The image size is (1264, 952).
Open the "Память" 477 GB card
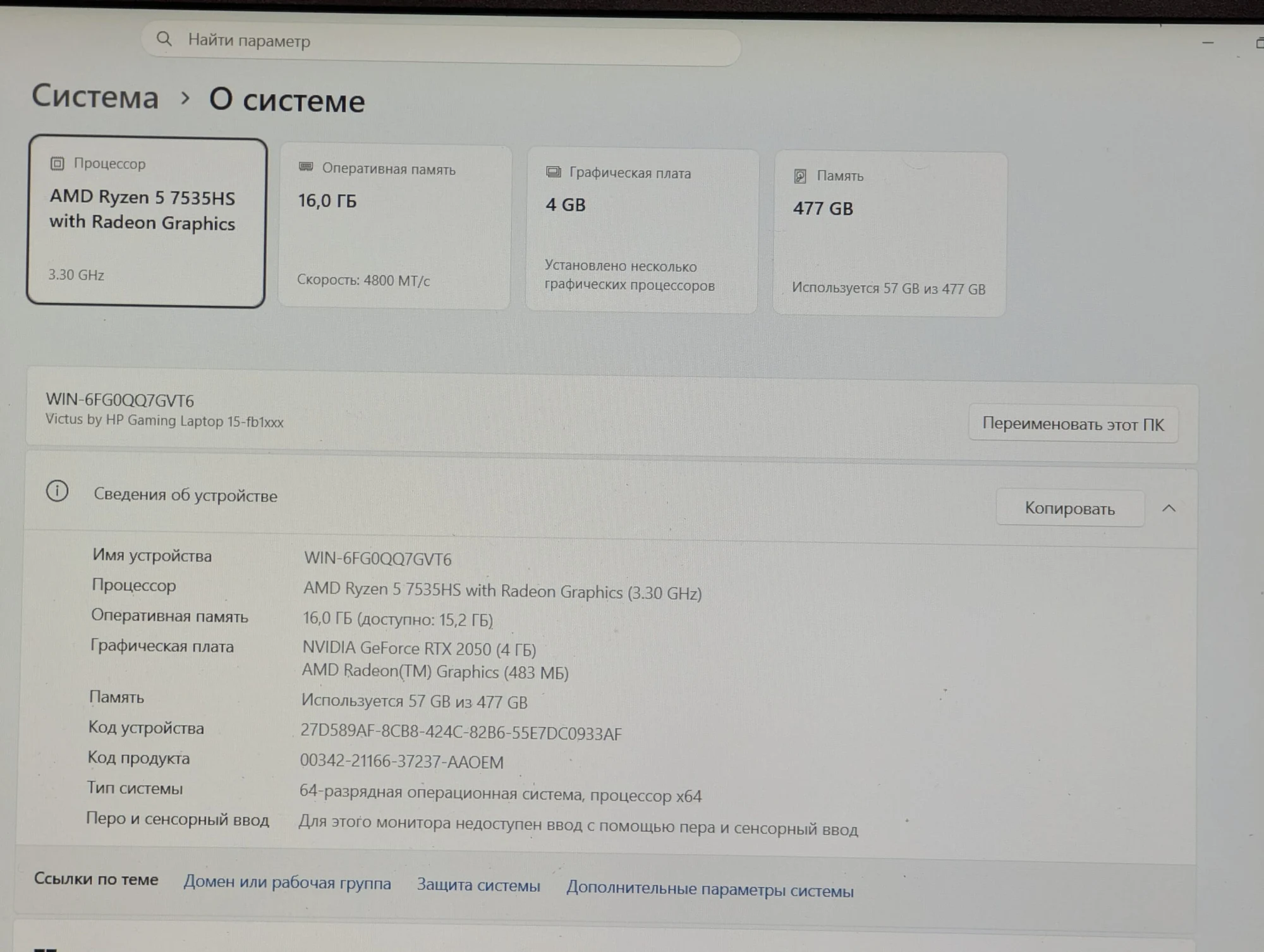tap(889, 234)
